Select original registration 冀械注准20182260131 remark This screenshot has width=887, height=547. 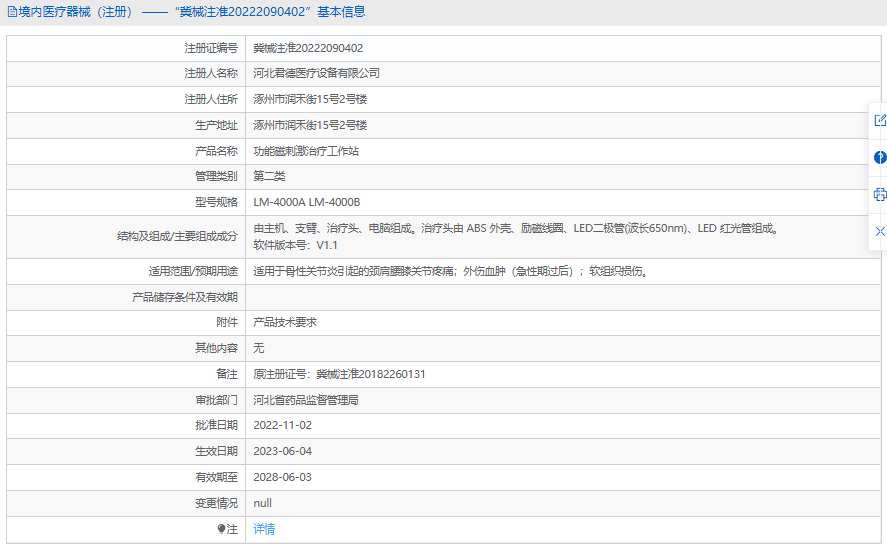pos(339,374)
